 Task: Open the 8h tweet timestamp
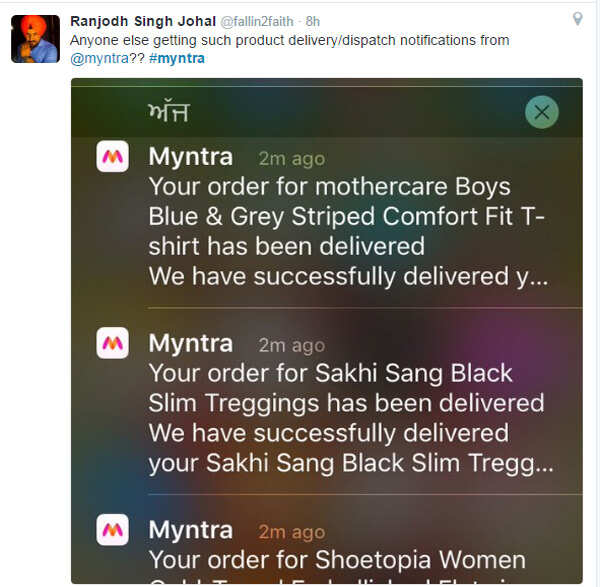313,21
